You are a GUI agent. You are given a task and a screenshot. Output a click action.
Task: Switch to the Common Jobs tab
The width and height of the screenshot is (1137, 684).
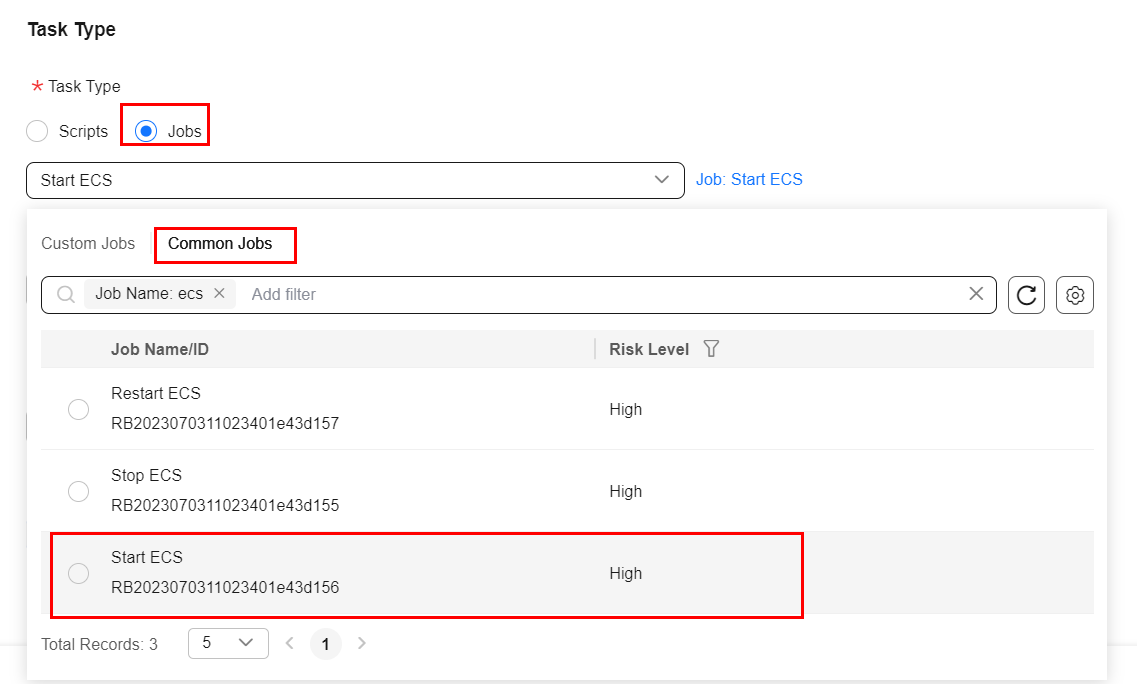pos(220,244)
